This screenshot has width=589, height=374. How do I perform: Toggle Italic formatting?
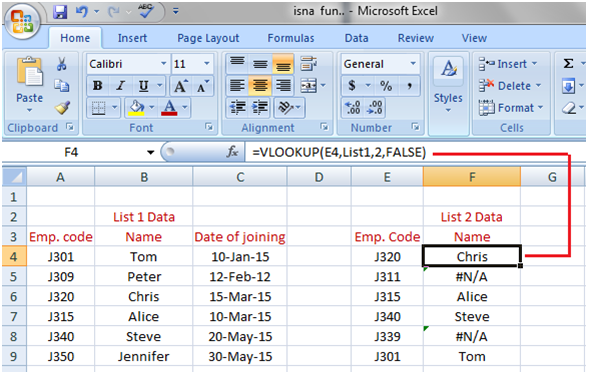point(120,86)
